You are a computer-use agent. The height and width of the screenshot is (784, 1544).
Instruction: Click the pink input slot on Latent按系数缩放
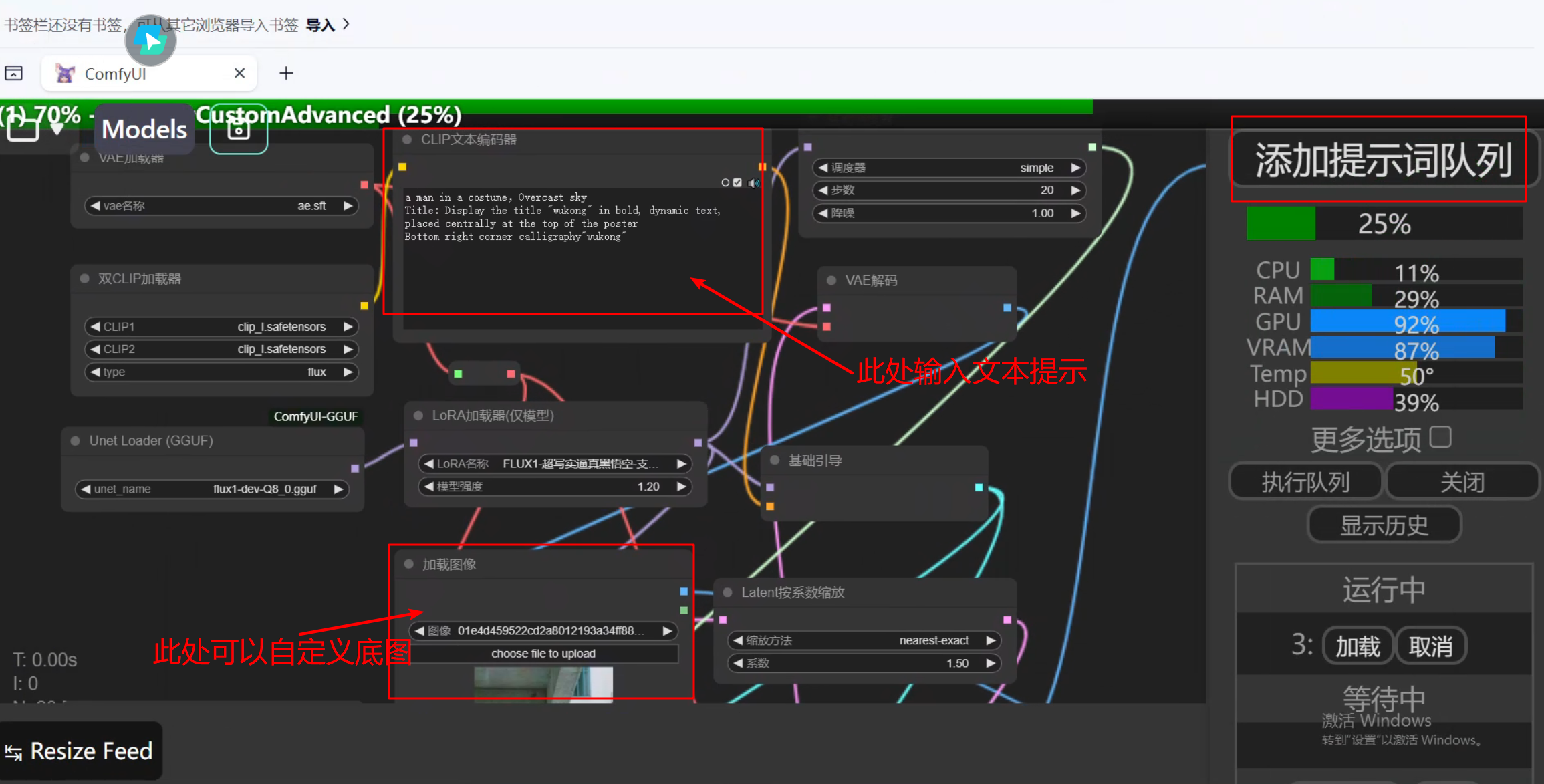[723, 620]
